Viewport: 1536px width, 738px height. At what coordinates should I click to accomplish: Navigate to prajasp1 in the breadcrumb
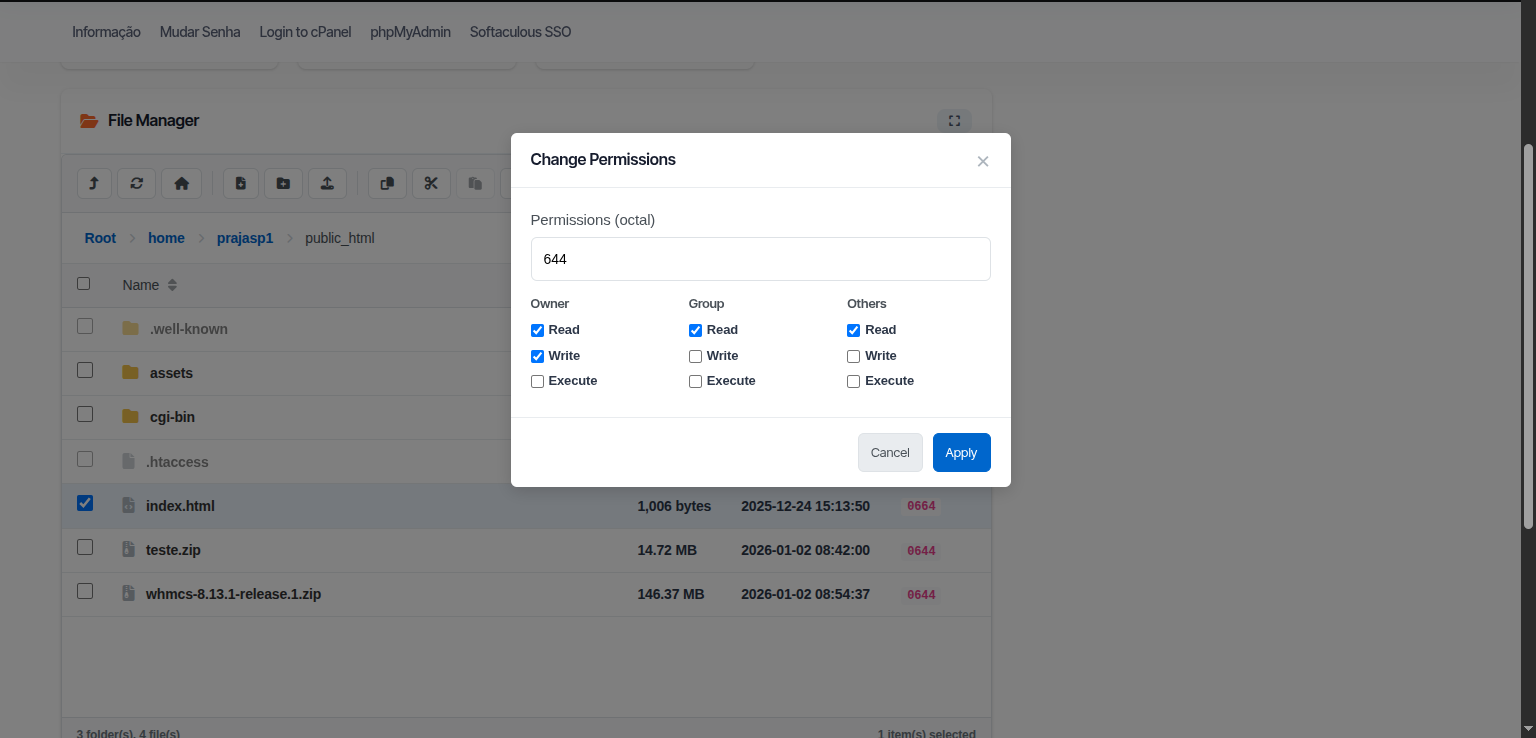(245, 237)
